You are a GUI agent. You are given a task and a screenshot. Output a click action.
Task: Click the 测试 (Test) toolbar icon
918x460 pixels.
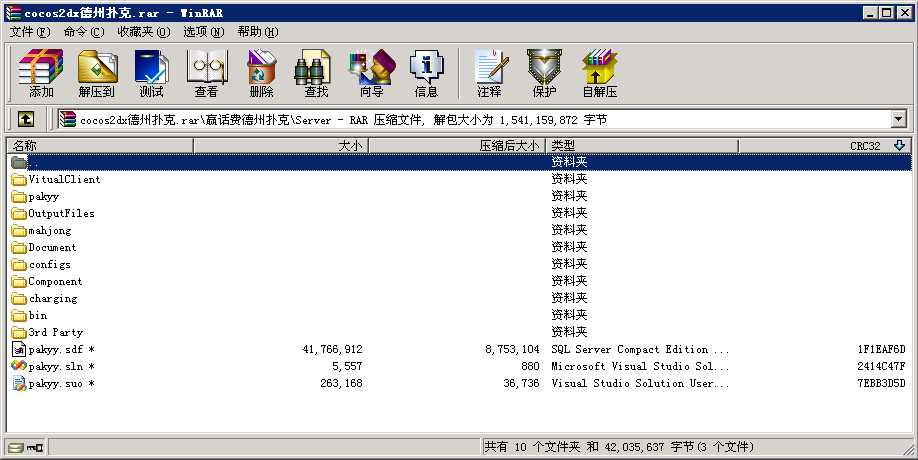[x=152, y=73]
